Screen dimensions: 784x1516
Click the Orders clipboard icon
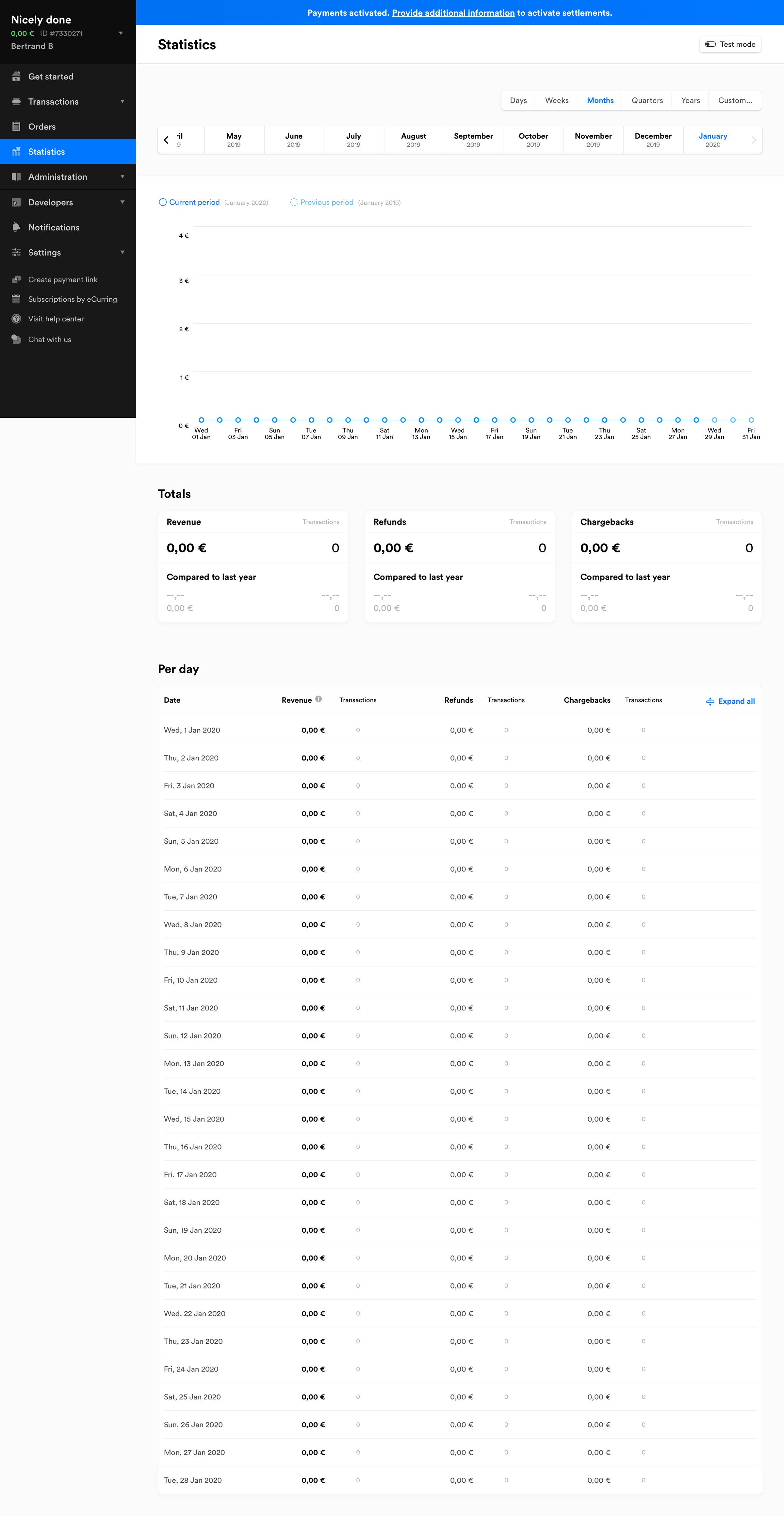(x=16, y=126)
